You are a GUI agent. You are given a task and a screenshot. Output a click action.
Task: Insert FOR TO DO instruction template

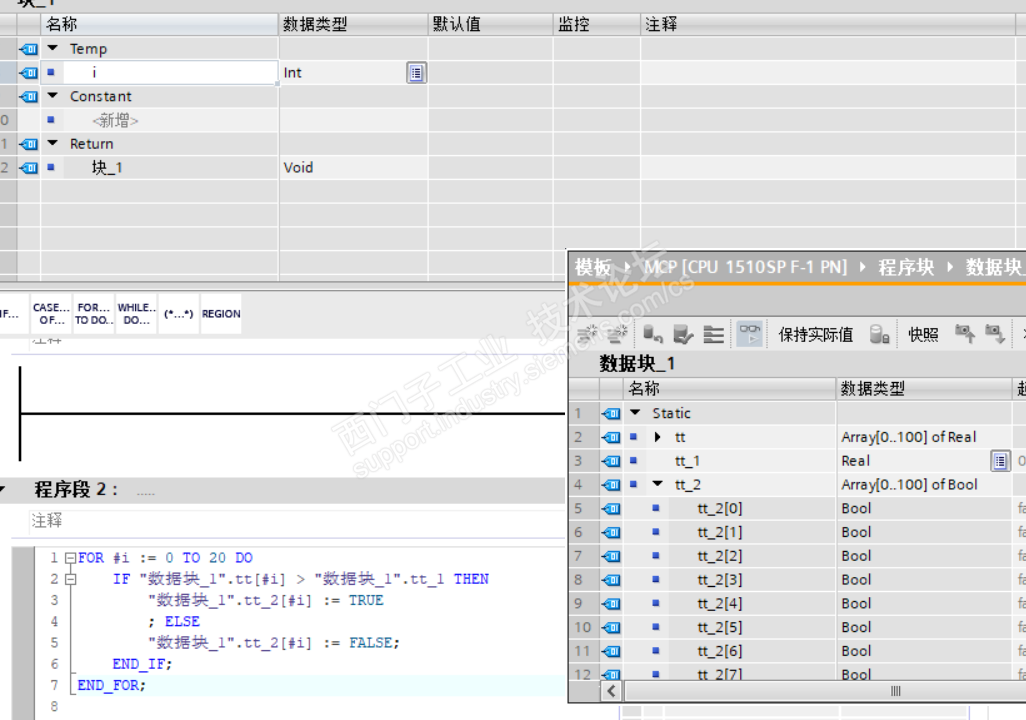tap(94, 314)
